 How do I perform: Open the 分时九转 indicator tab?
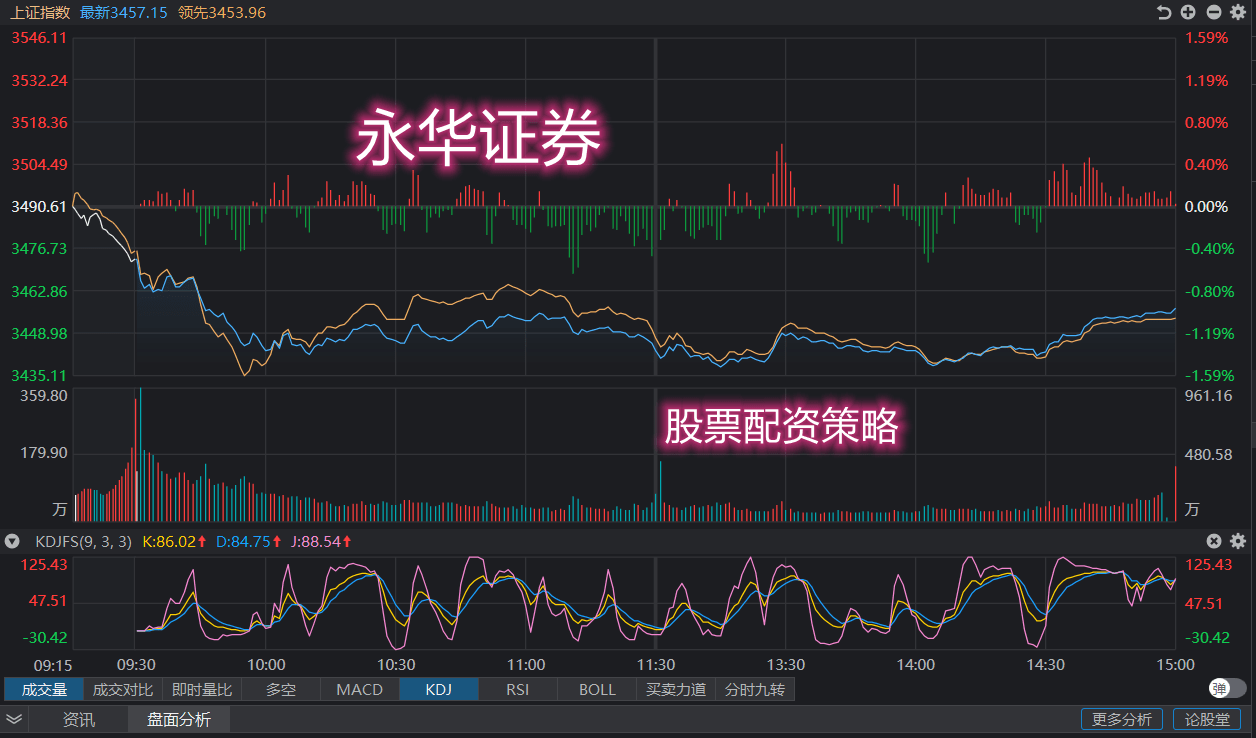[755, 689]
